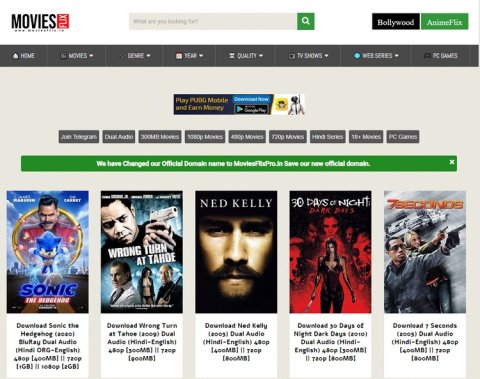This screenshot has height=379, width=480.
Task: Click the Year calendar icon
Action: (179, 56)
